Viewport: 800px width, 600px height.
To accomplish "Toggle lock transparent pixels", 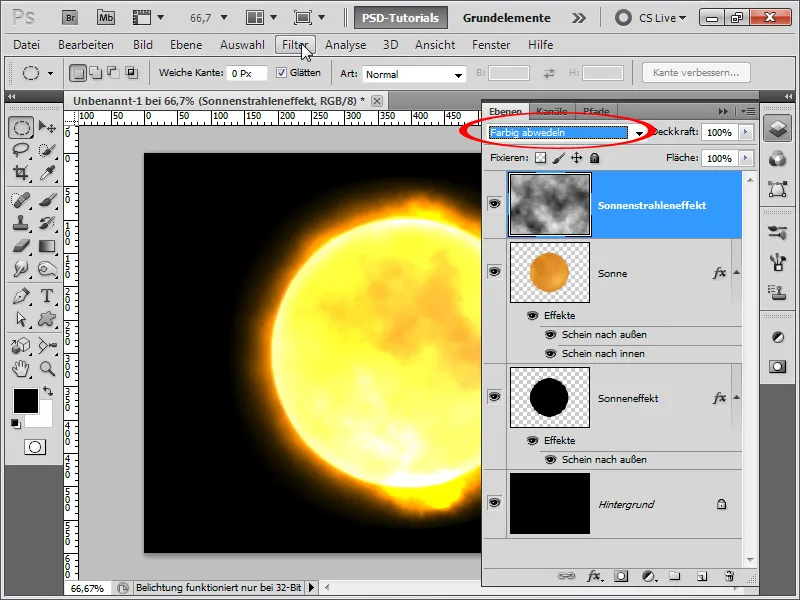I will pyautogui.click(x=540, y=158).
